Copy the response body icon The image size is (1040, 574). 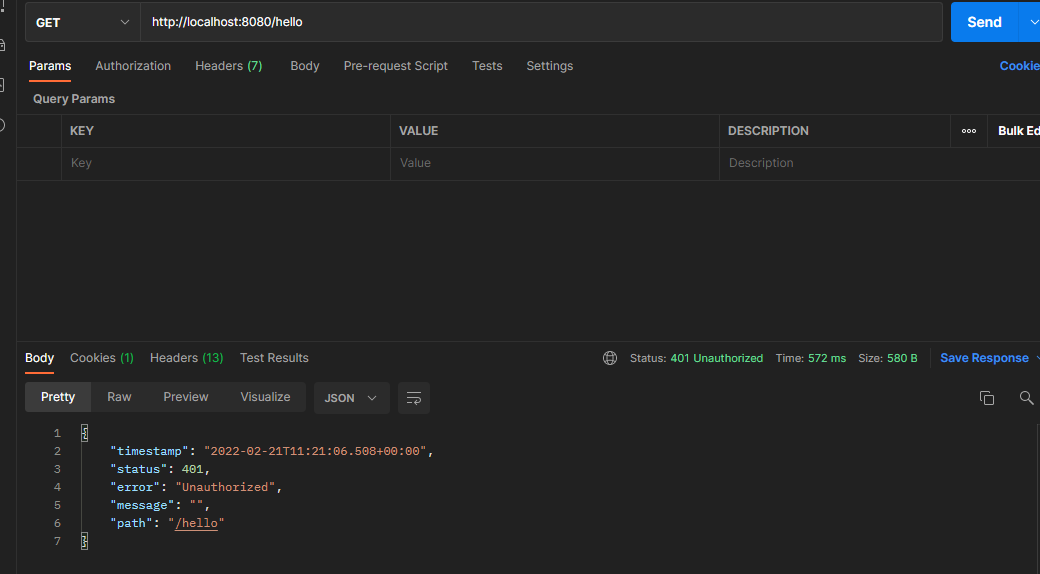click(x=987, y=398)
